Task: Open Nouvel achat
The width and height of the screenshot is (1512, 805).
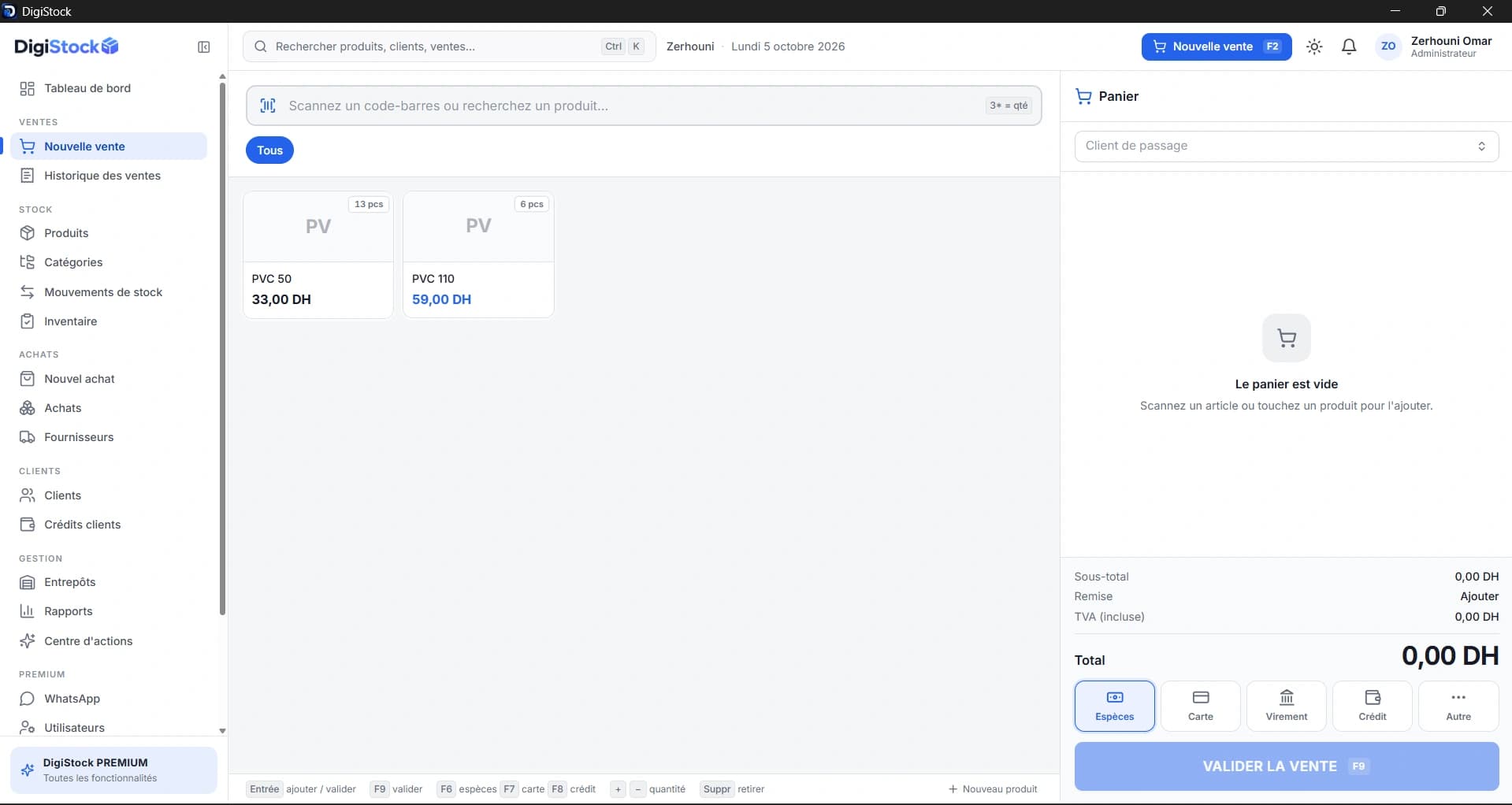Action: coord(109,379)
